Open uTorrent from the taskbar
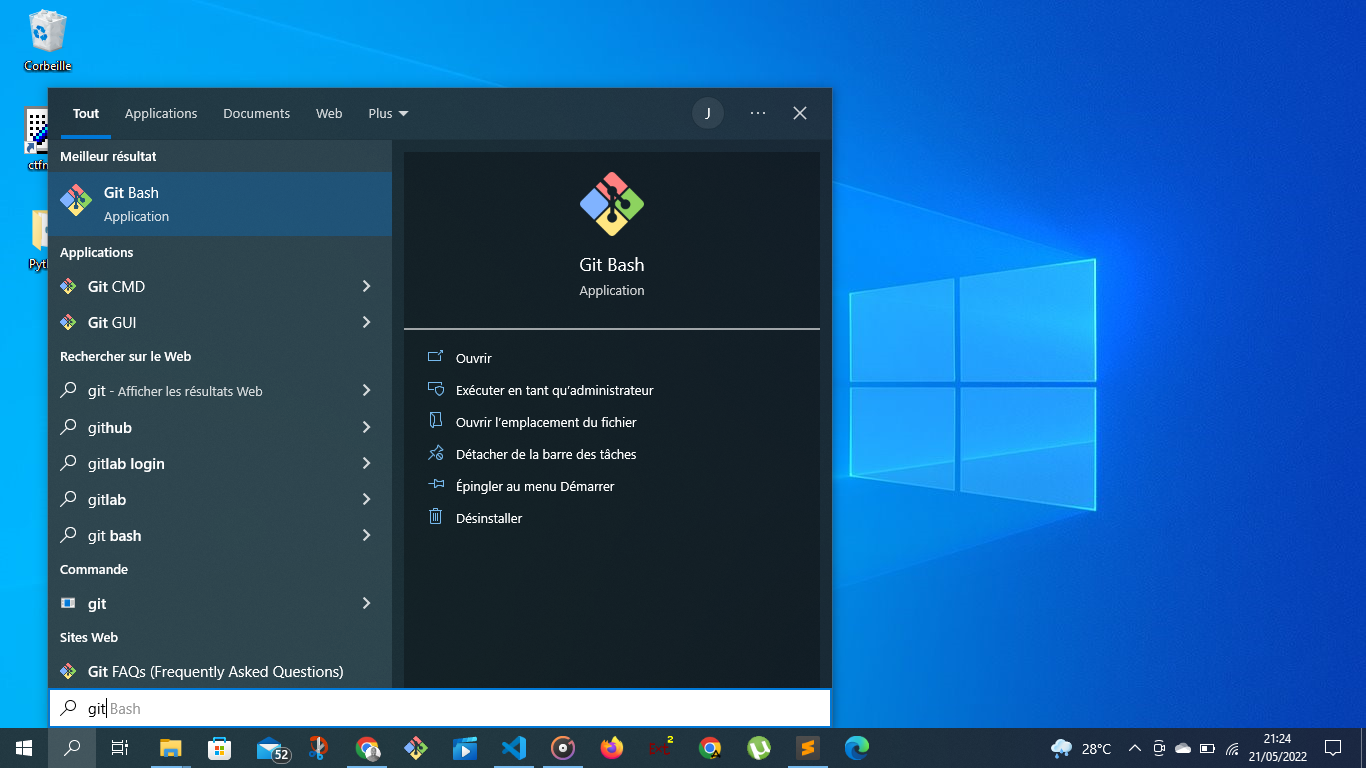The image size is (1366, 768). coord(759,748)
